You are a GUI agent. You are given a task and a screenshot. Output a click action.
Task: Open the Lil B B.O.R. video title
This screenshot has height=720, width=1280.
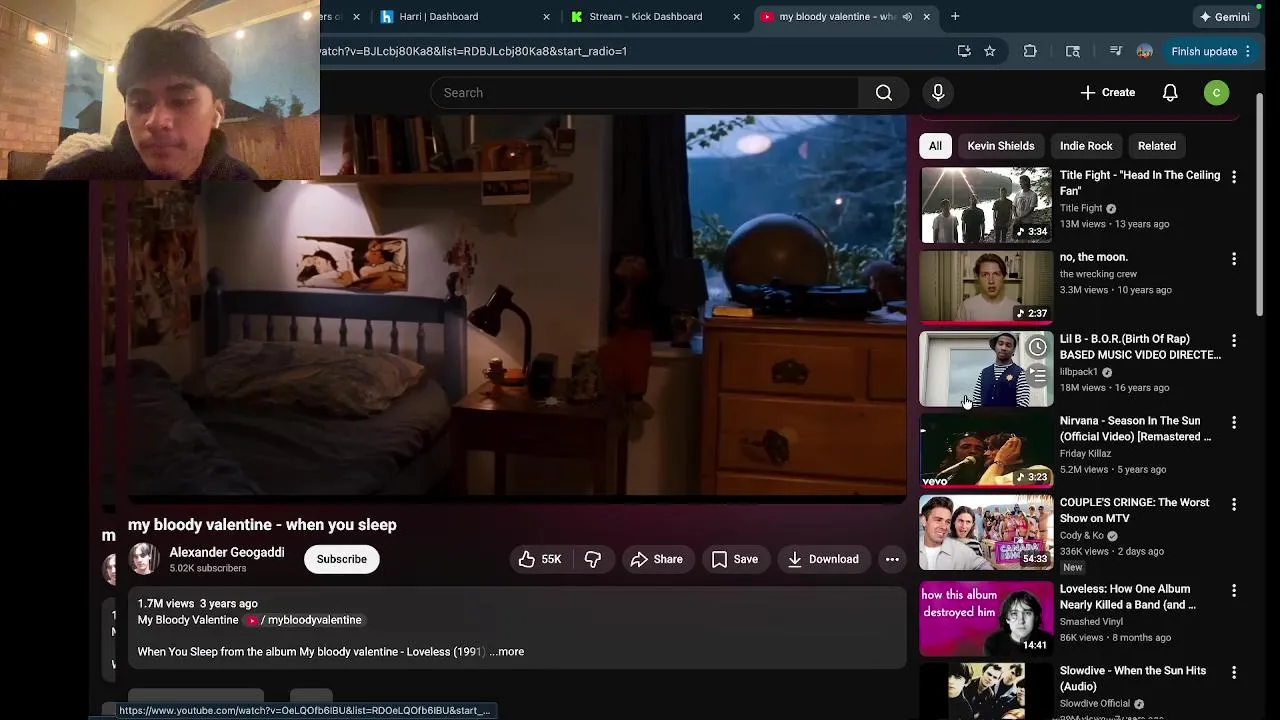(1140, 347)
